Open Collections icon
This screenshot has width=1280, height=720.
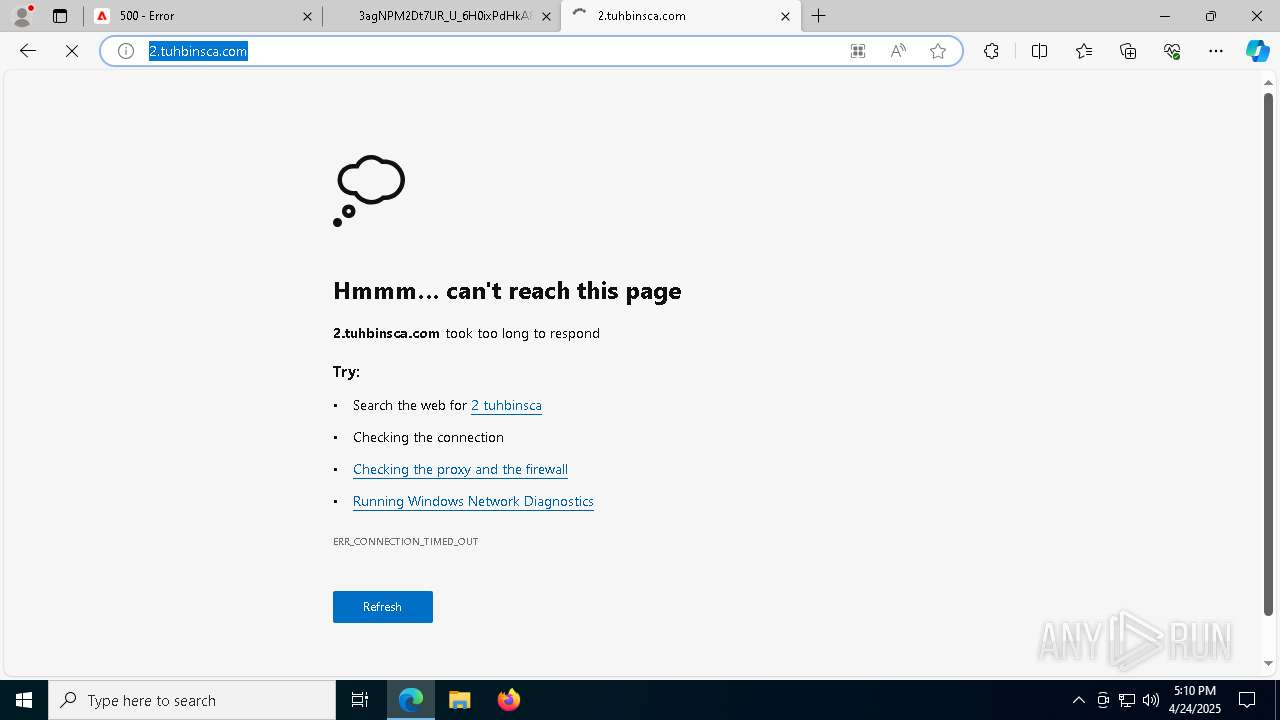point(1128,51)
